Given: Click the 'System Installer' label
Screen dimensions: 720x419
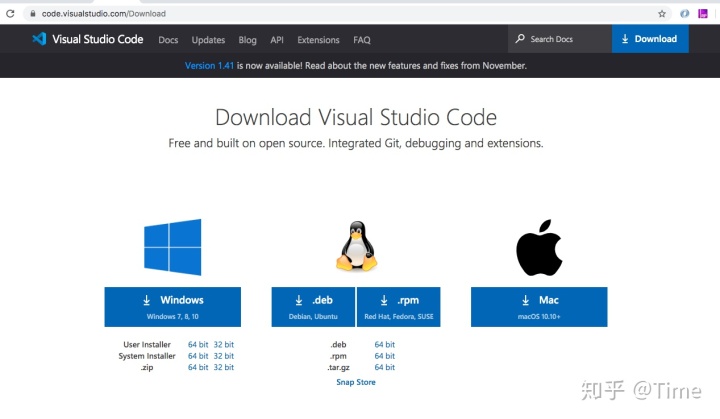Looking at the screenshot, I should (147, 356).
